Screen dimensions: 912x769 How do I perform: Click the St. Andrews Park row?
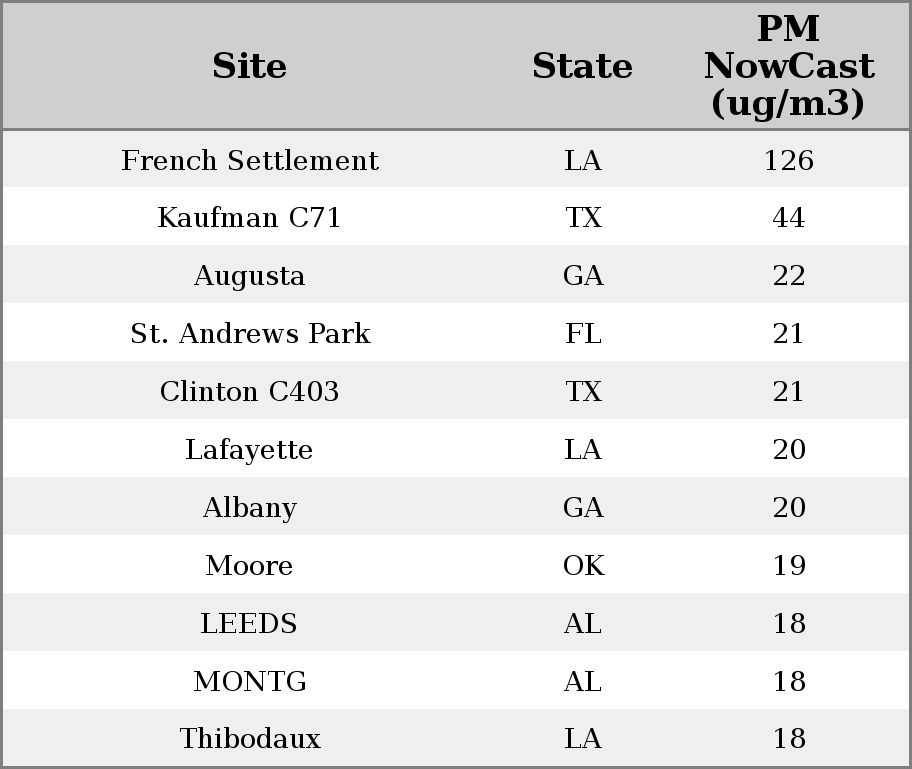[x=249, y=334]
